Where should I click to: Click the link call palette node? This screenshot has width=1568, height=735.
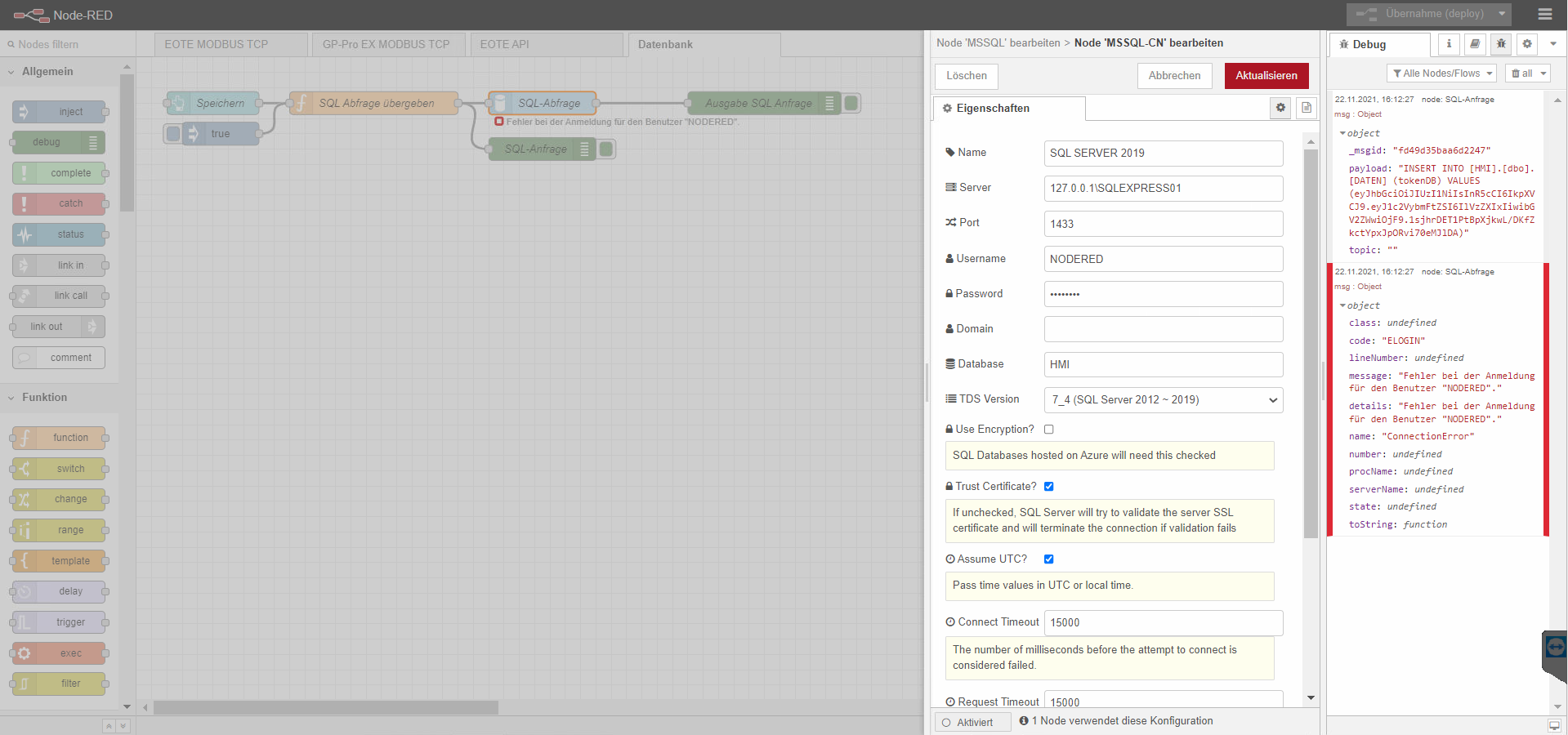[59, 296]
